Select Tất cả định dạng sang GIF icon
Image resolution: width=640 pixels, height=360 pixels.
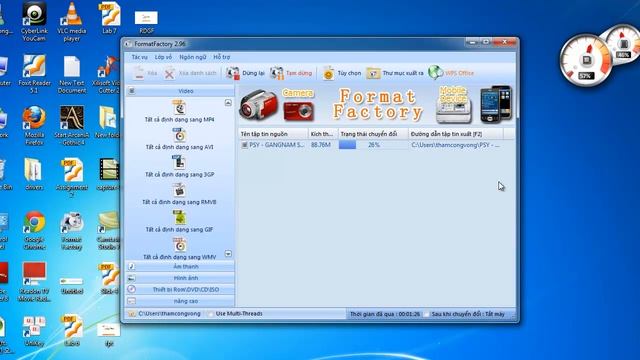coord(179,218)
